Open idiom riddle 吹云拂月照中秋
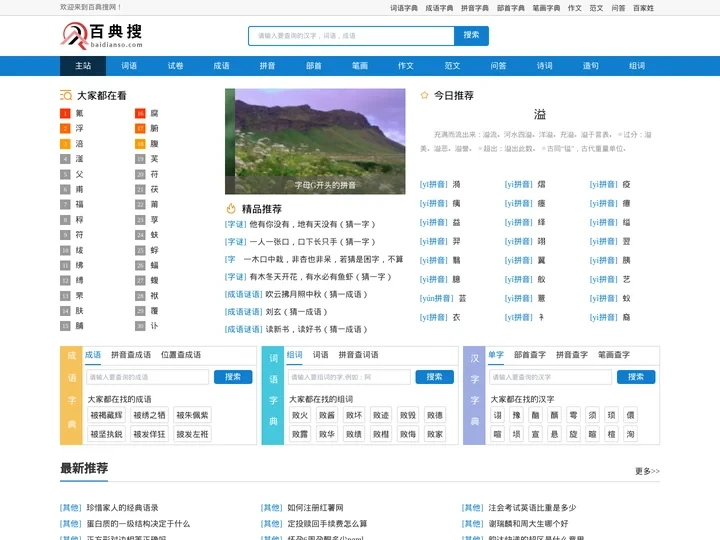The width and height of the screenshot is (720, 540). click(316, 294)
